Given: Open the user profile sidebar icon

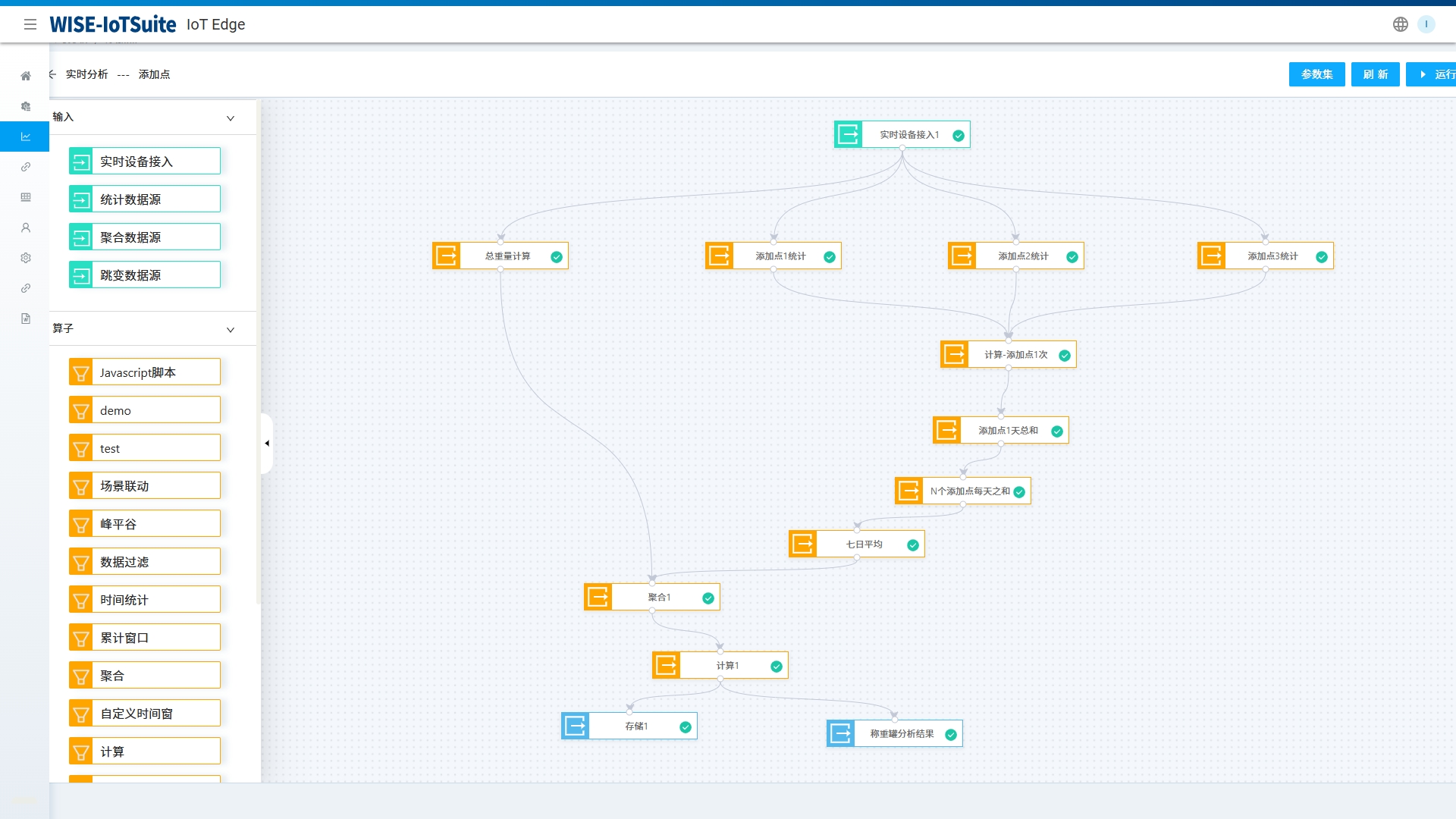Looking at the screenshot, I should coord(26,227).
